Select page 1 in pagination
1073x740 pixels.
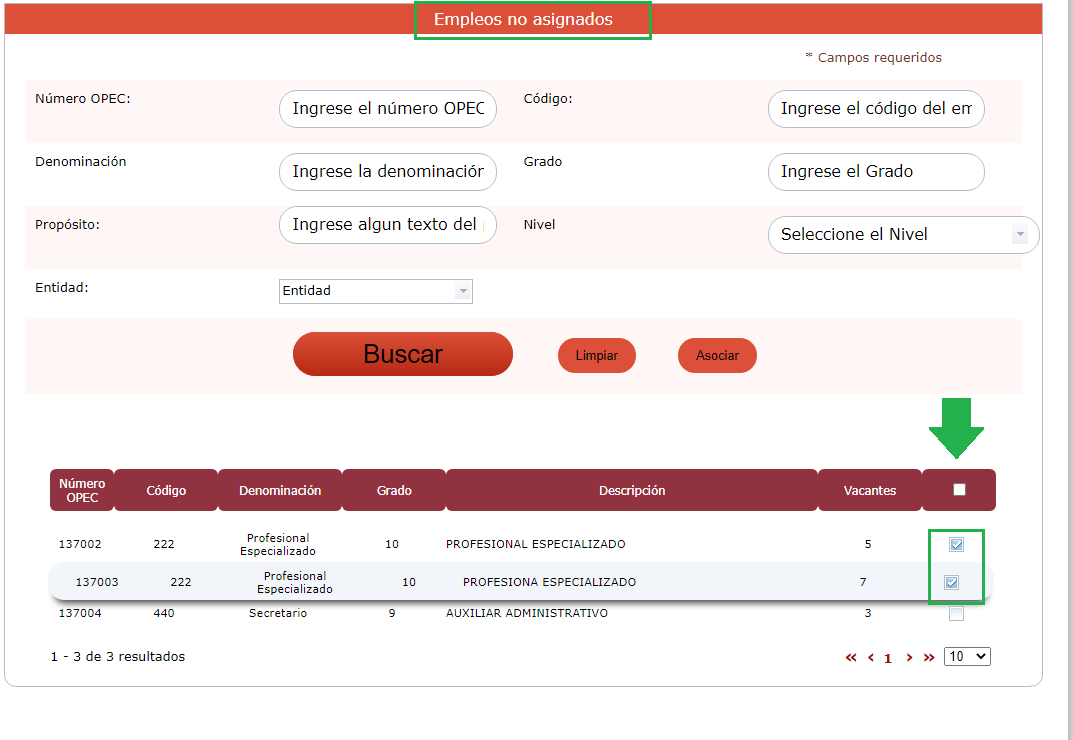pyautogui.click(x=887, y=658)
